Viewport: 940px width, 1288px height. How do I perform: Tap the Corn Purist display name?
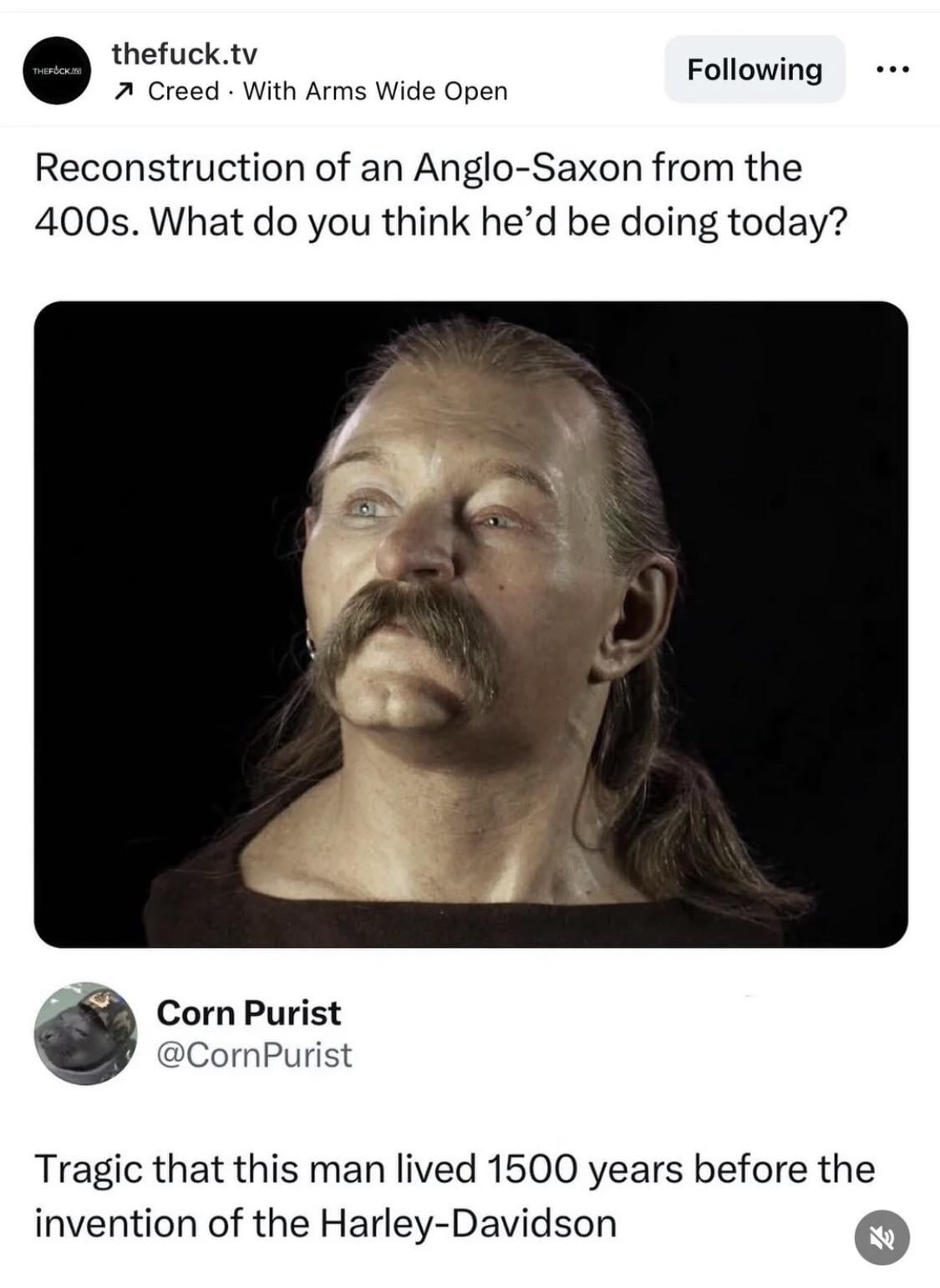248,1012
